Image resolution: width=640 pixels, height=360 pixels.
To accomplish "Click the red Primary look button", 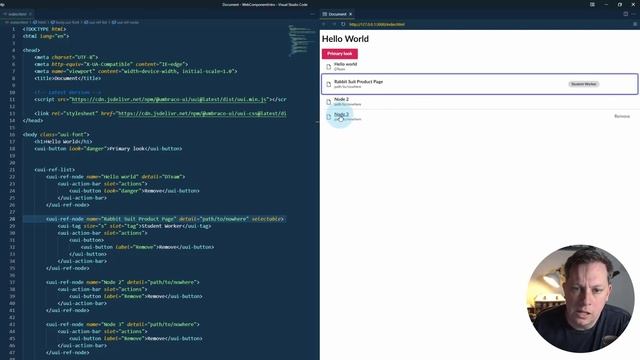I will pyautogui.click(x=340, y=53).
